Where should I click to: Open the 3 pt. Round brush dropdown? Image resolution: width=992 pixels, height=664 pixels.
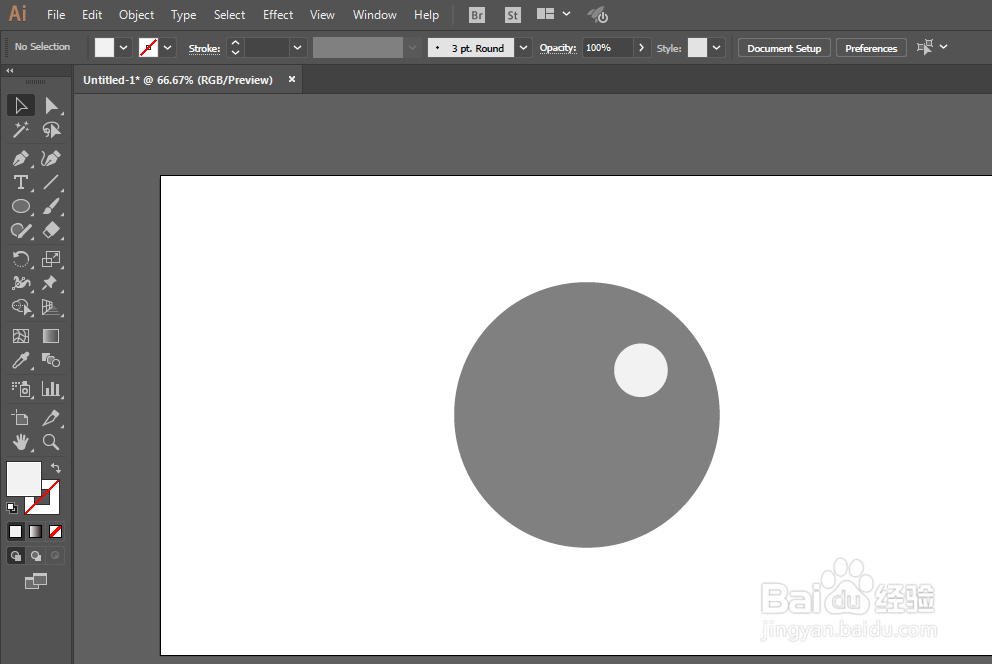tap(523, 48)
